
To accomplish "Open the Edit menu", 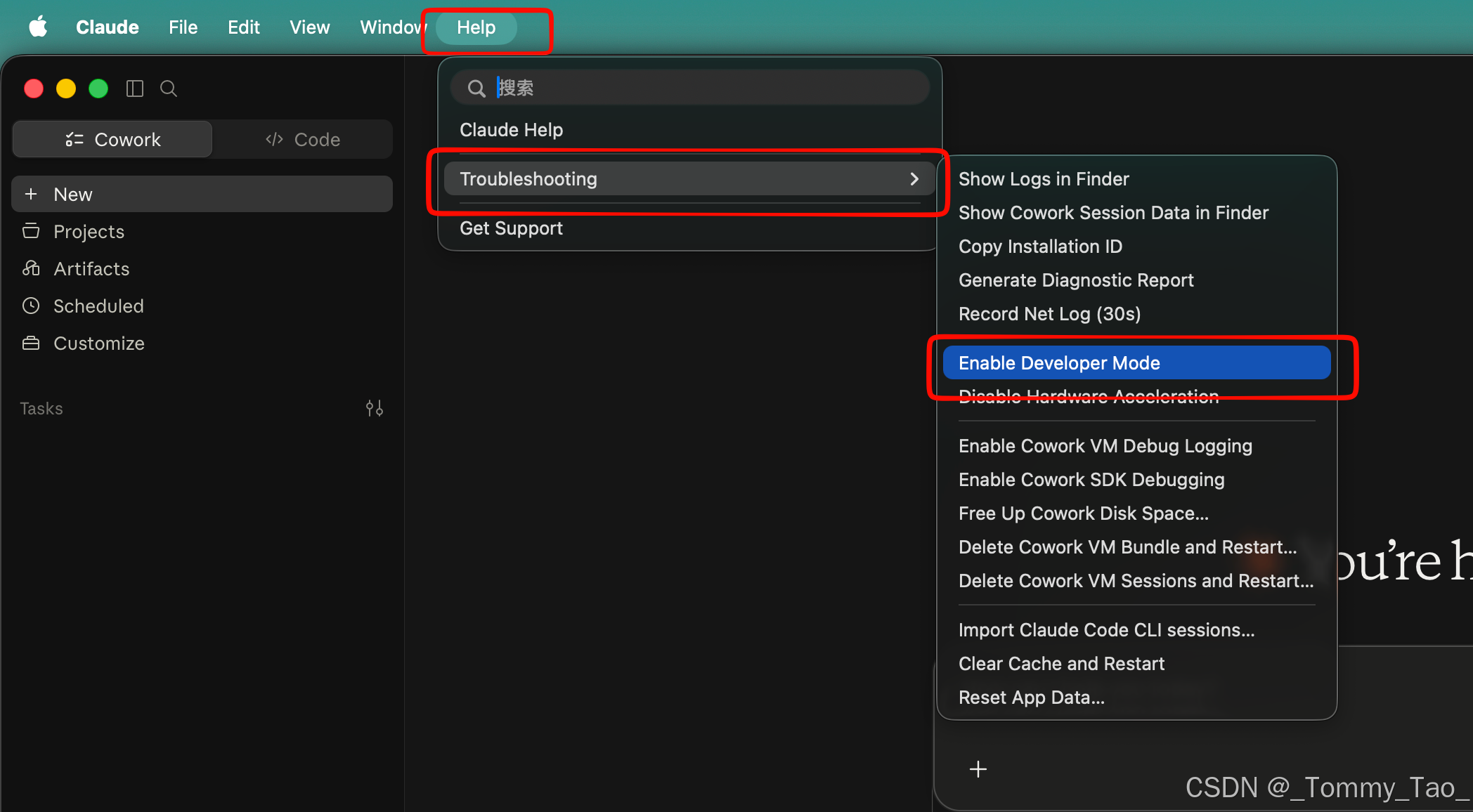I will [x=244, y=27].
